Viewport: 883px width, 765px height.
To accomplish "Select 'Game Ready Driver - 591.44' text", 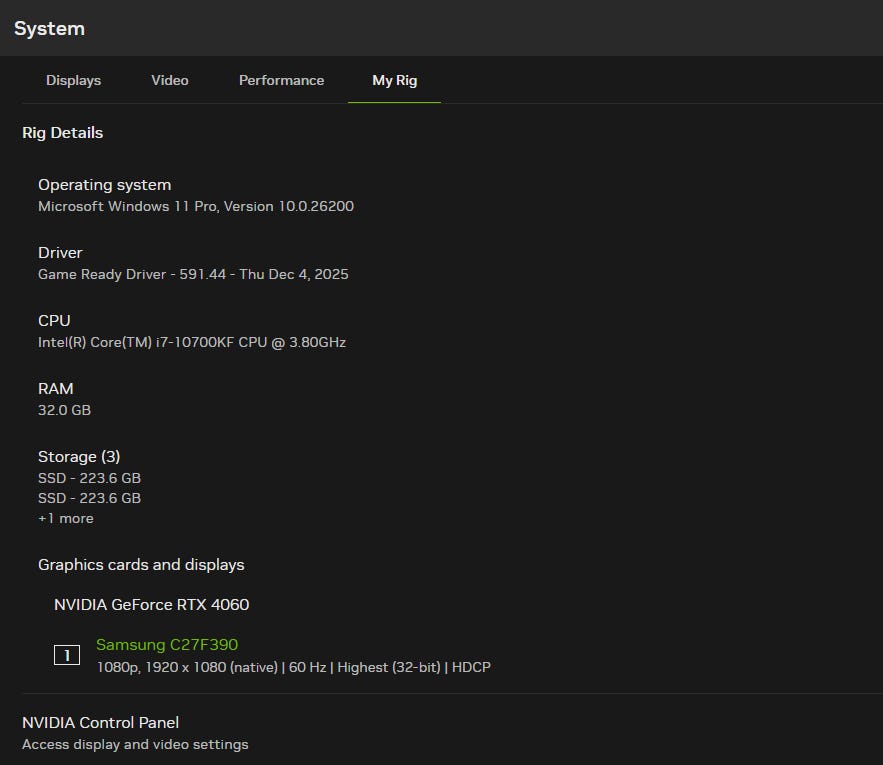I will tap(132, 274).
